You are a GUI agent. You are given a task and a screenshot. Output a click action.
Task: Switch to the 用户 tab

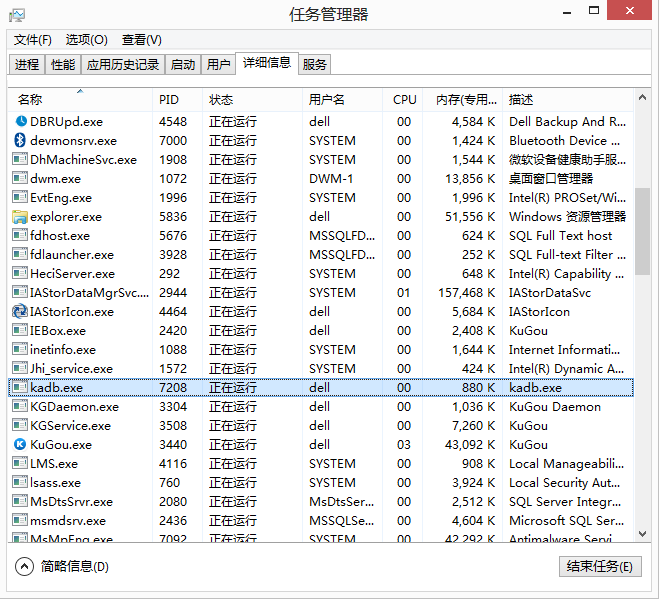coord(218,64)
